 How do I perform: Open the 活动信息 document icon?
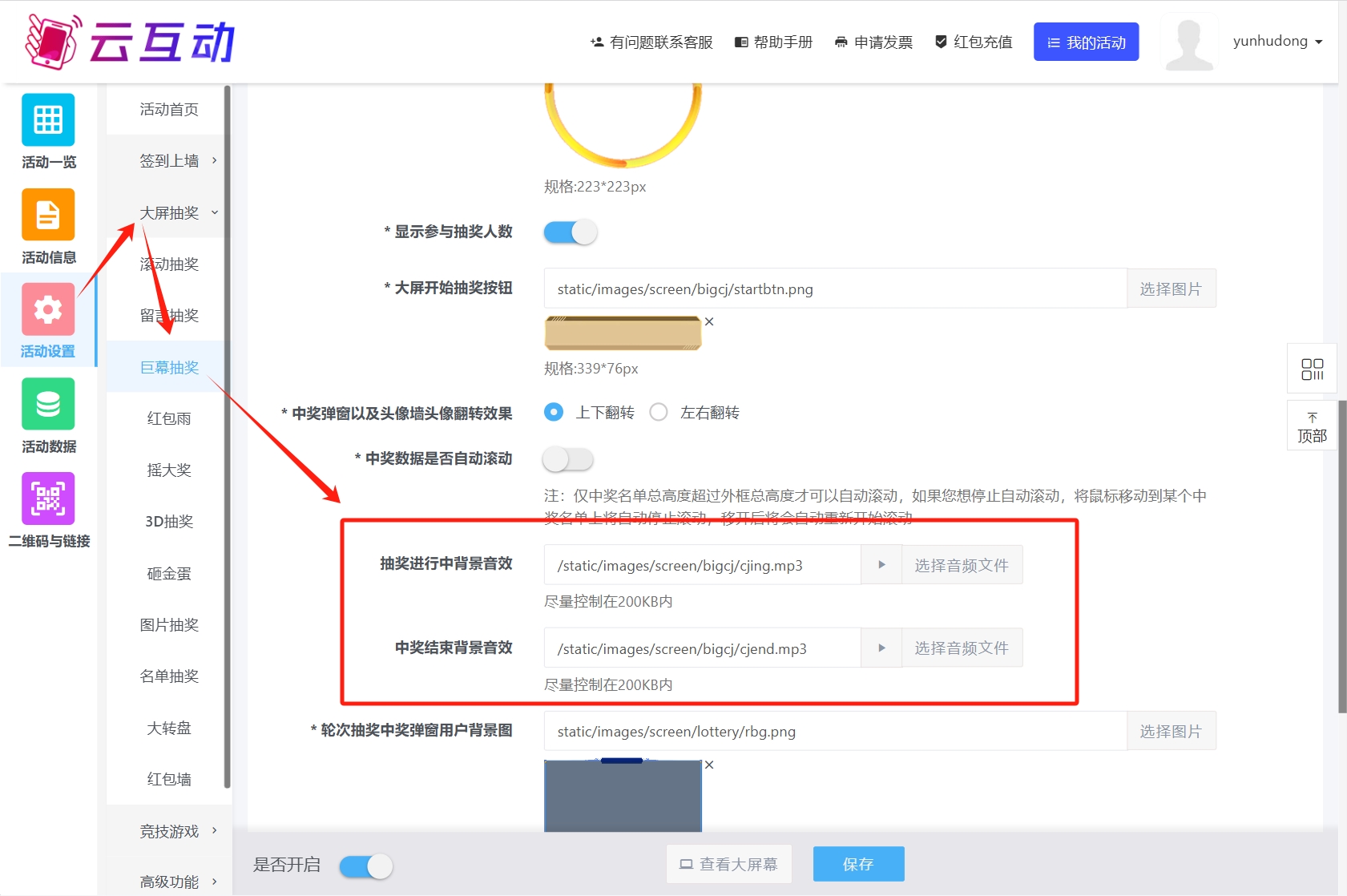[48, 215]
